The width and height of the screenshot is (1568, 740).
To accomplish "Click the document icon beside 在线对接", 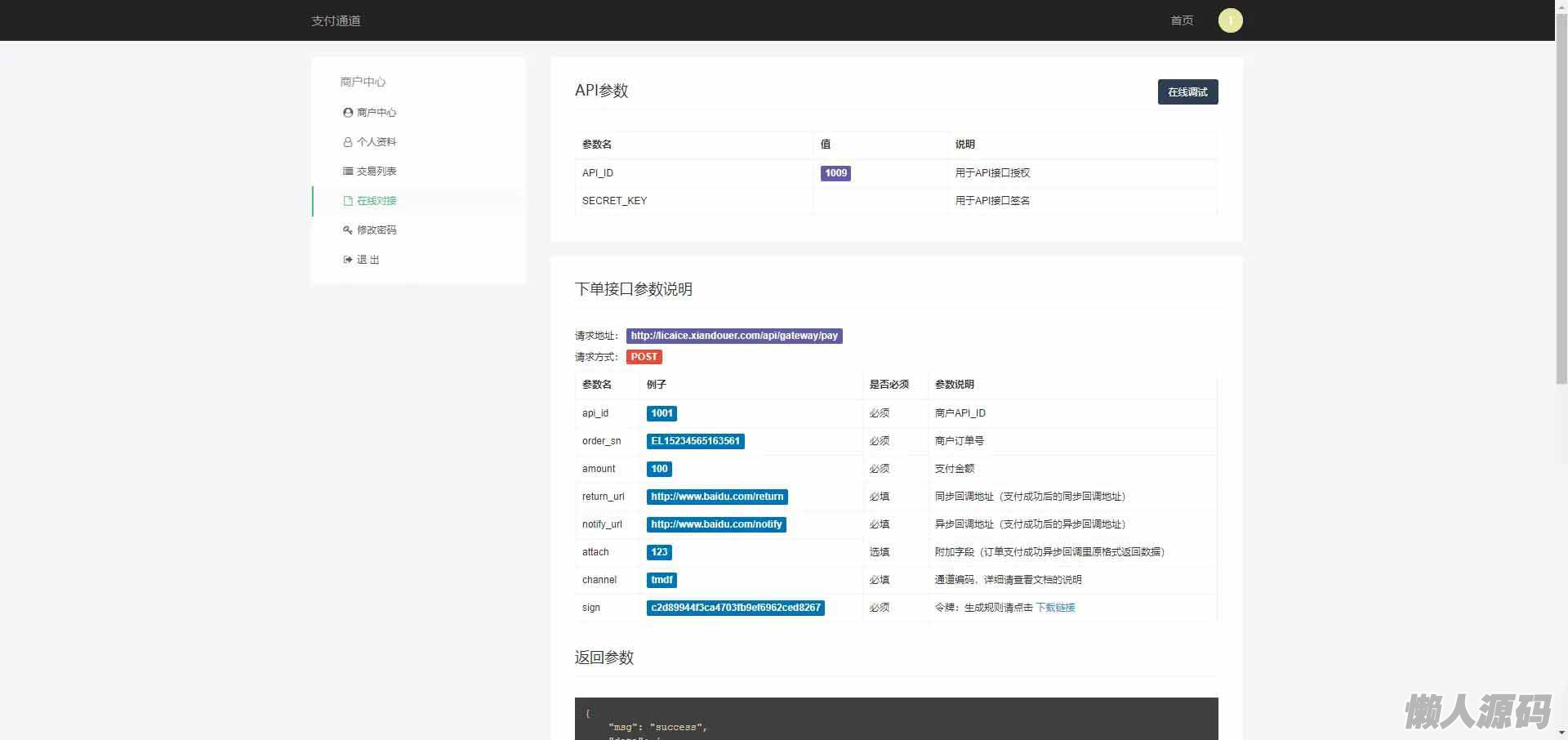I will point(348,201).
